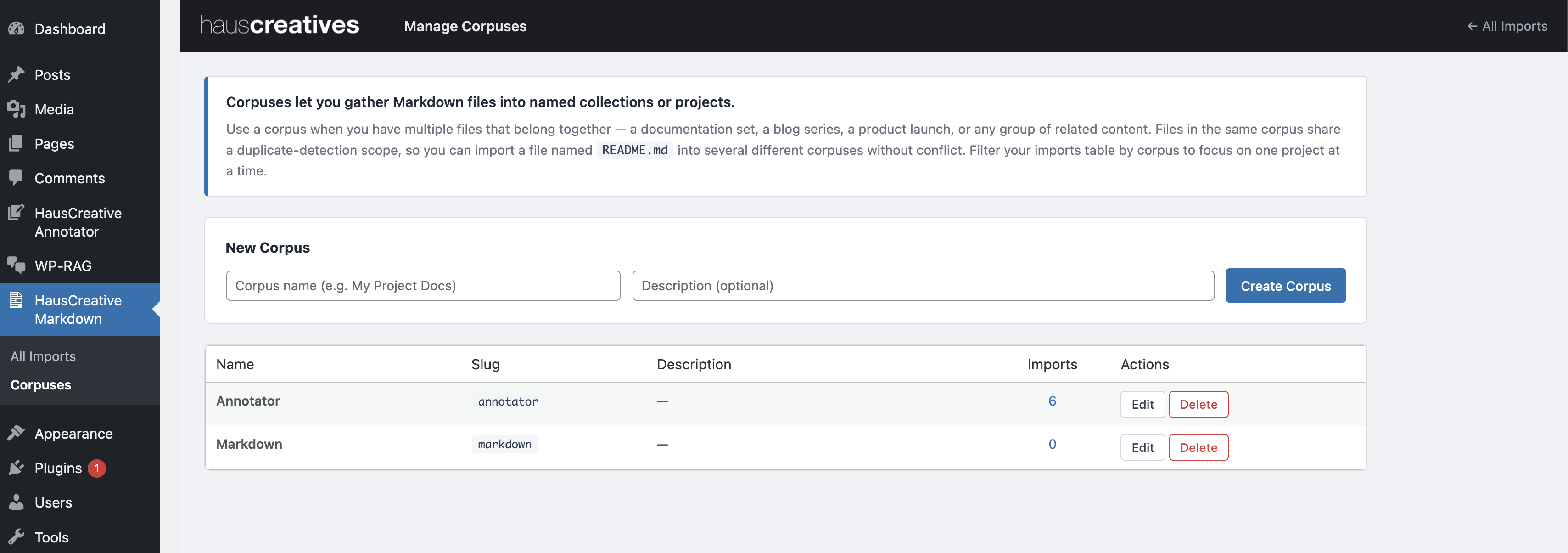Viewport: 1568px width, 553px height.
Task: Click the Posts pushpin icon
Action: coord(17,74)
